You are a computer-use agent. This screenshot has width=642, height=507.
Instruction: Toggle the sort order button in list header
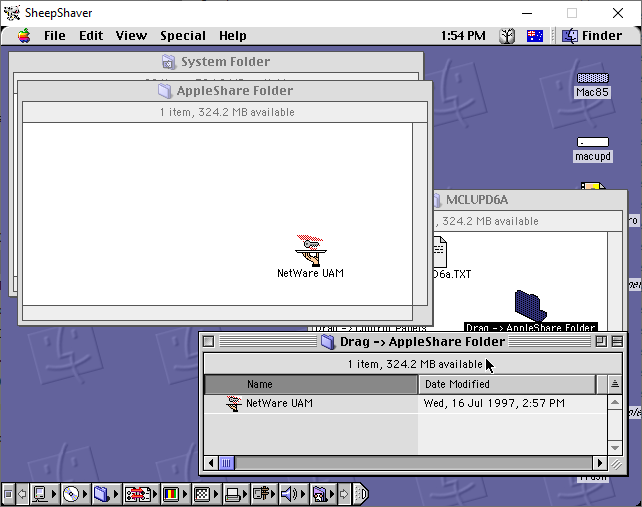(x=615, y=384)
